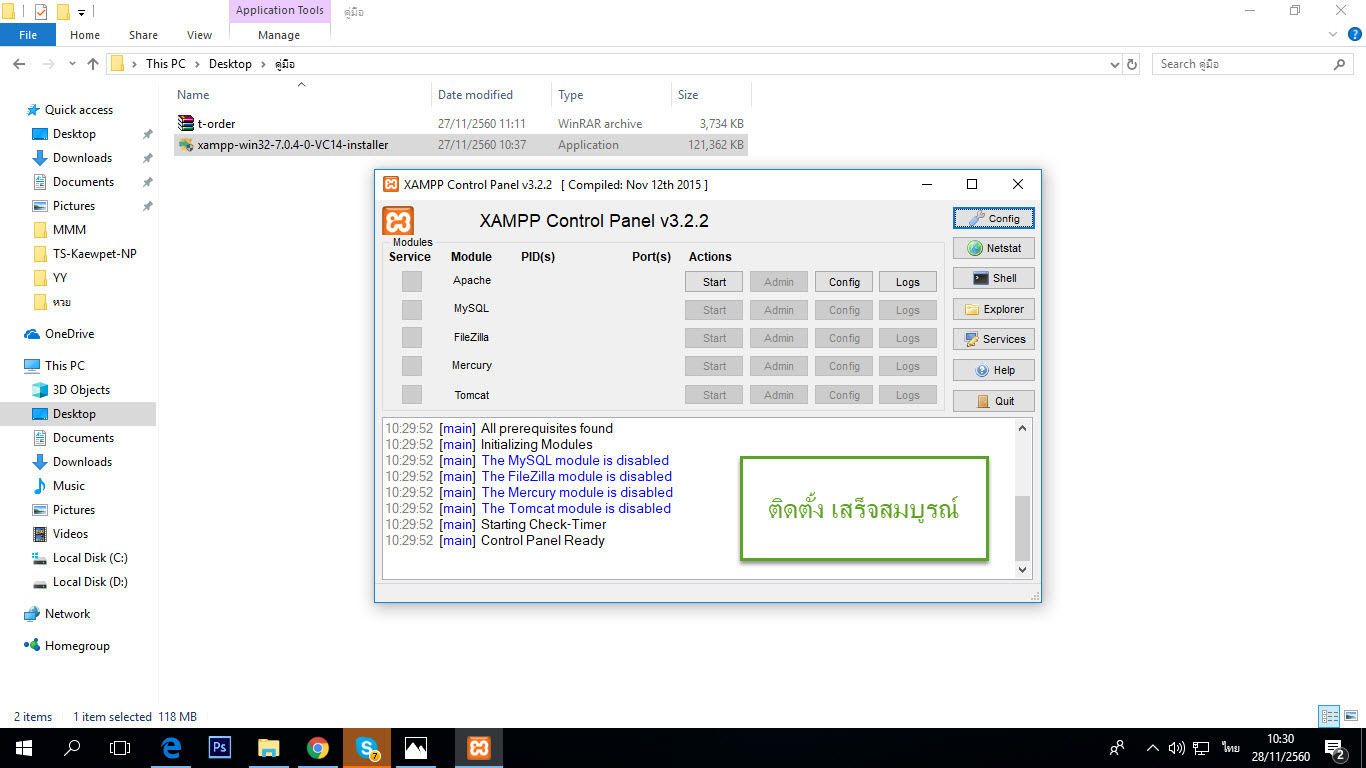Open Homegroup in the navigation pane
Viewport: 1366px width, 768px height.
77,646
